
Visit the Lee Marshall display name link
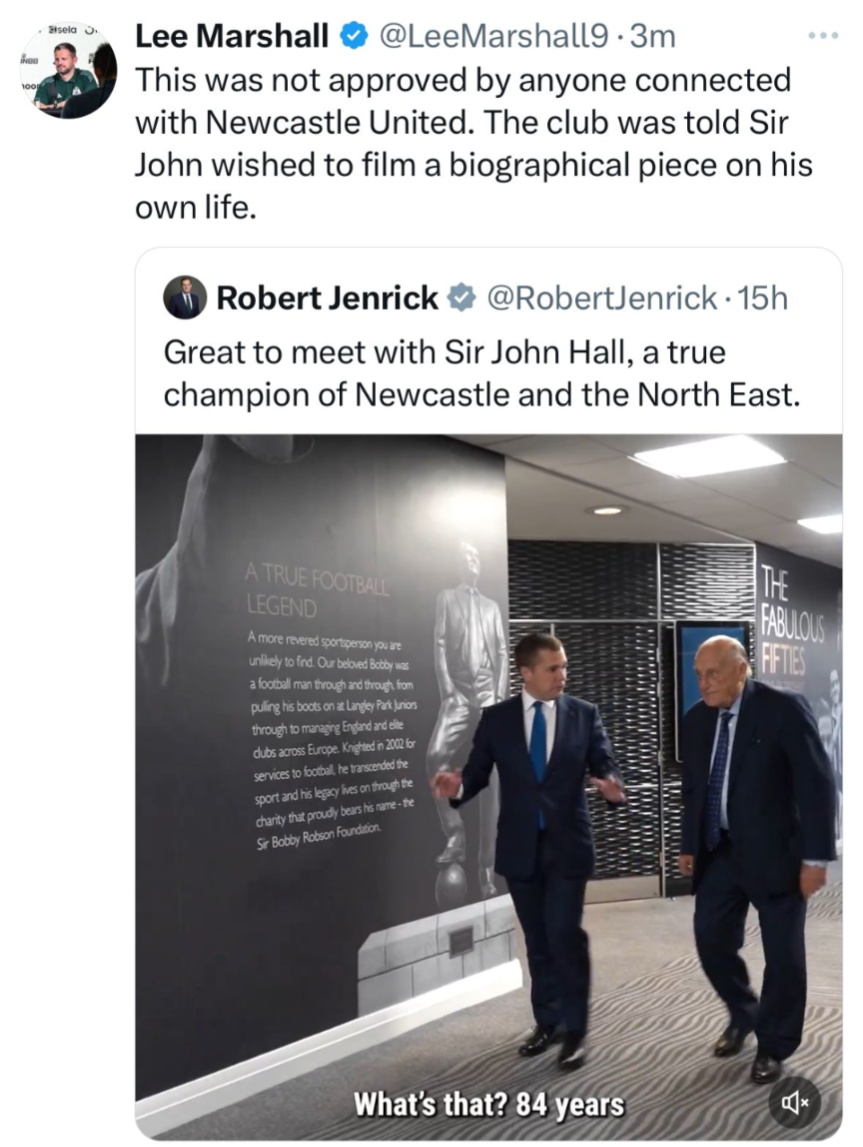pyautogui.click(x=232, y=36)
